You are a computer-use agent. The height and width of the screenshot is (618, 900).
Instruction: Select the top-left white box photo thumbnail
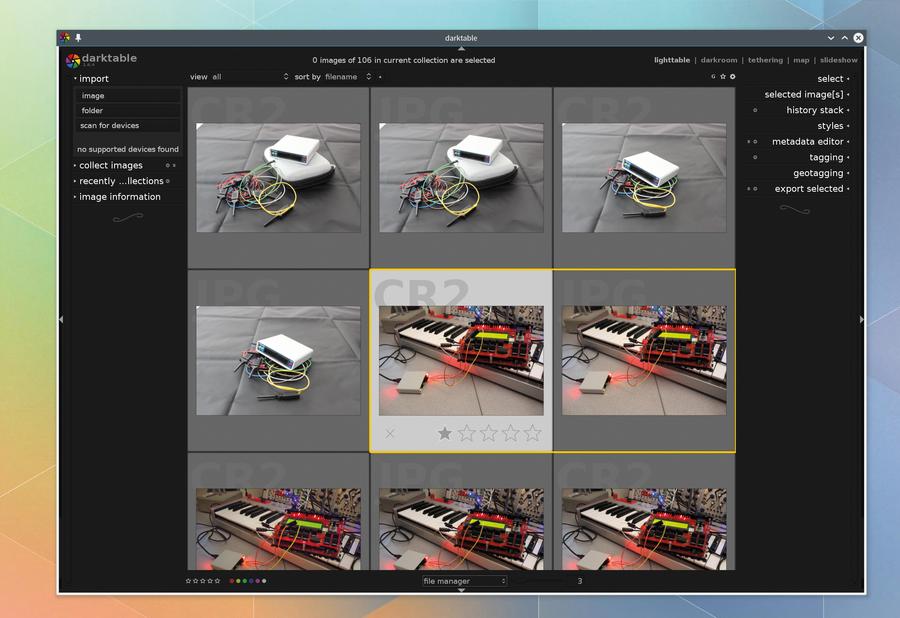point(278,178)
